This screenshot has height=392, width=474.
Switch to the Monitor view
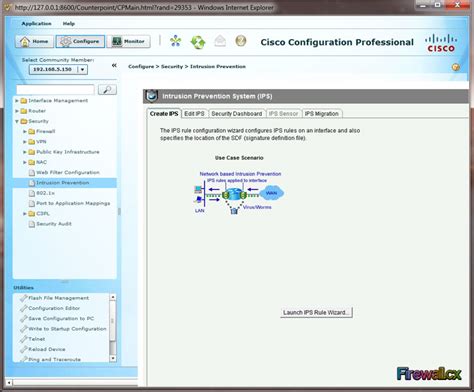click(128, 41)
